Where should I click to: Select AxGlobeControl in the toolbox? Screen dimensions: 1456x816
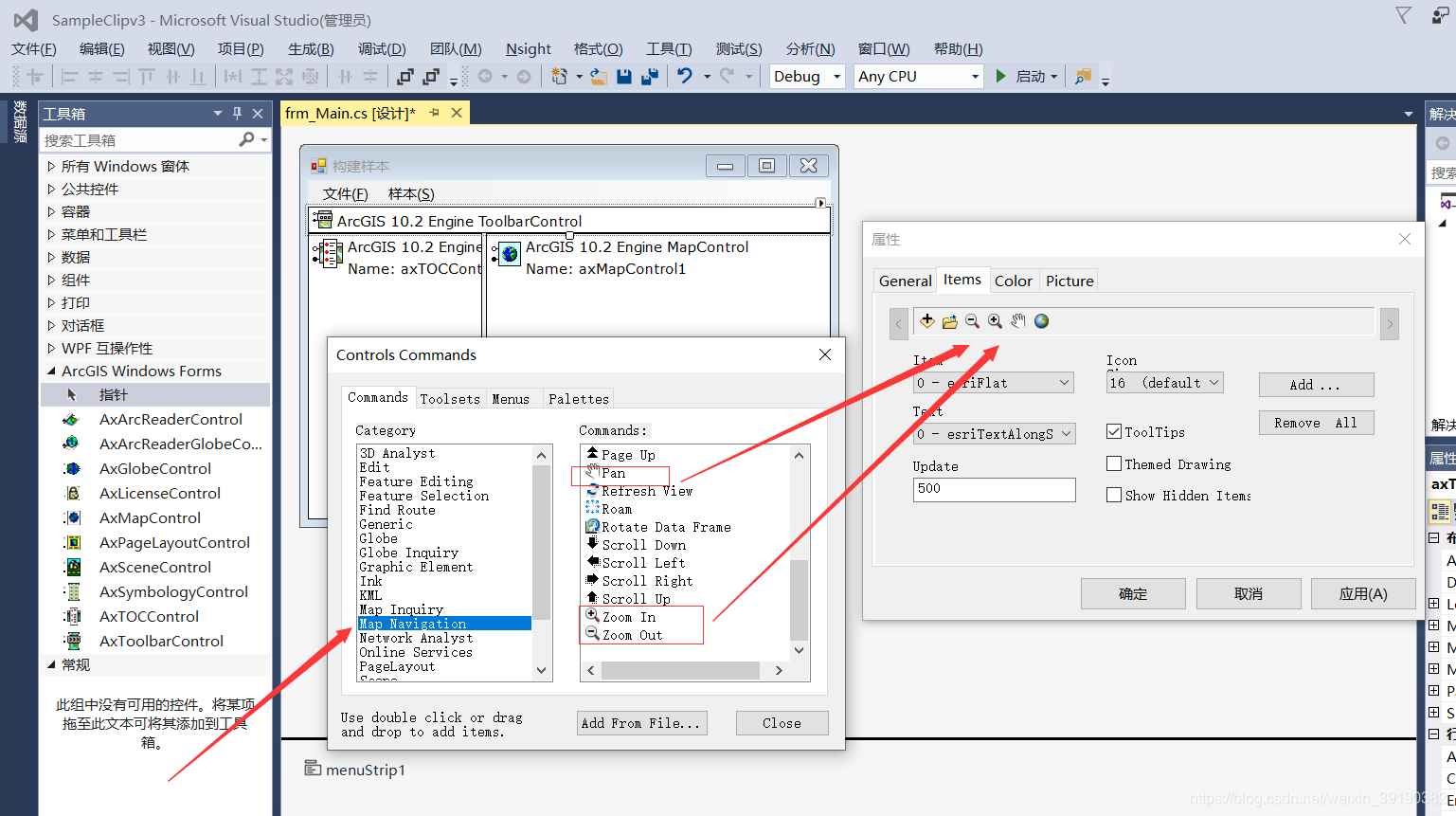[155, 468]
